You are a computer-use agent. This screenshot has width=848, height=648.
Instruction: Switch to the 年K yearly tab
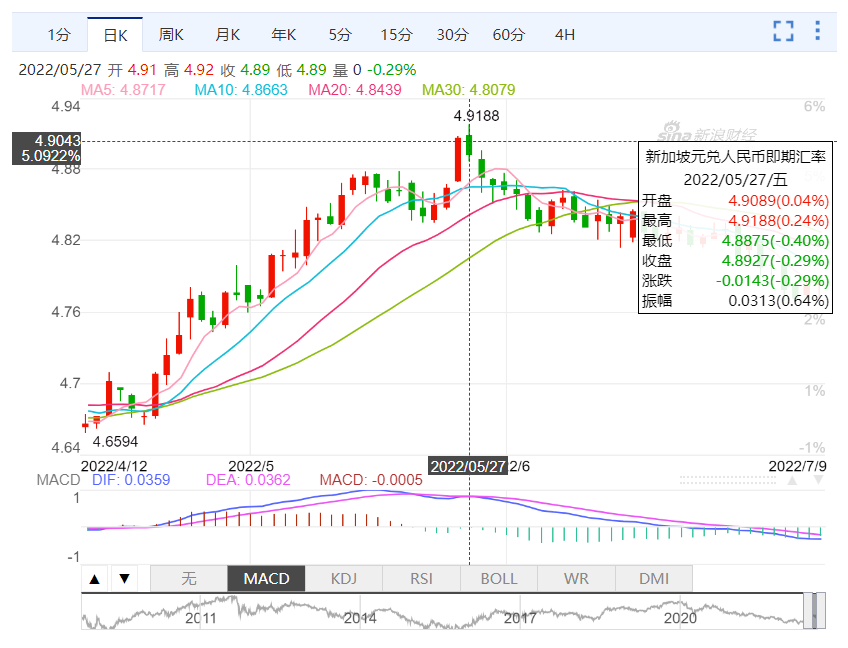283,35
